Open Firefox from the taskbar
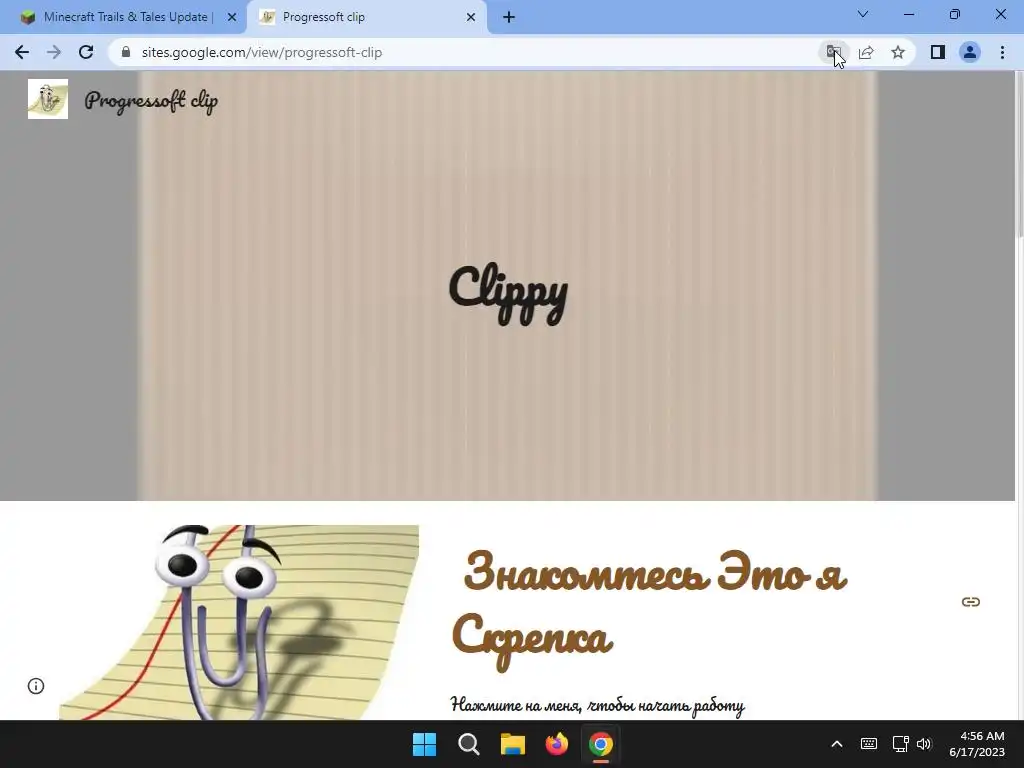Viewport: 1024px width, 768px height. pyautogui.click(x=556, y=744)
